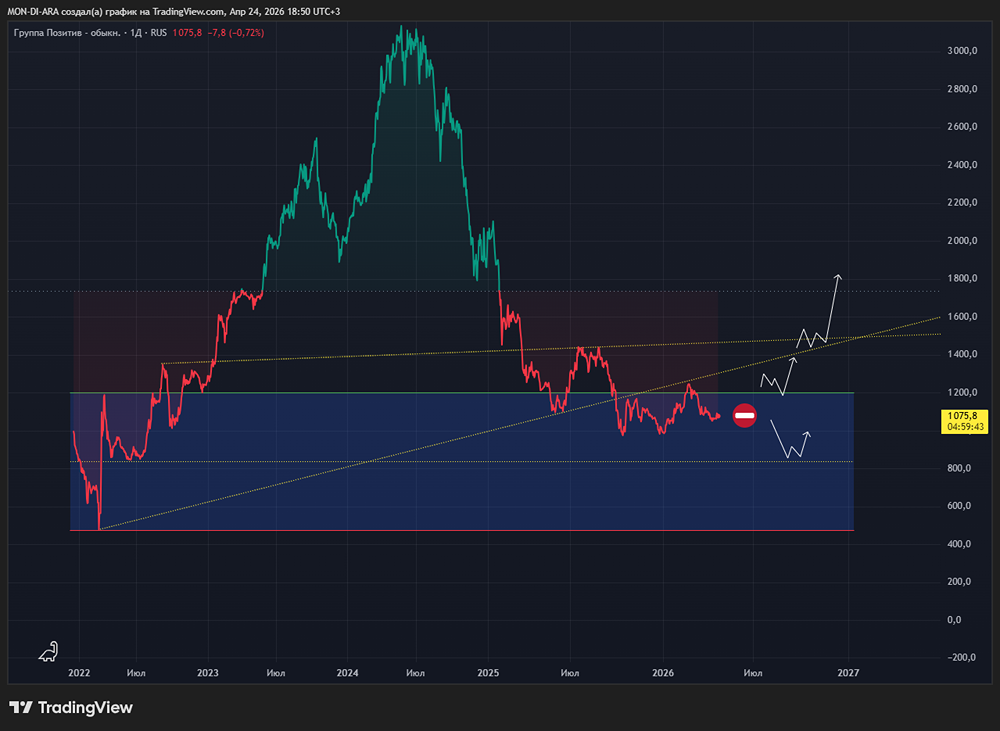The image size is (1000, 731).
Task: Click the yellow 1075,8 price tag on axis
Action: click(x=964, y=421)
